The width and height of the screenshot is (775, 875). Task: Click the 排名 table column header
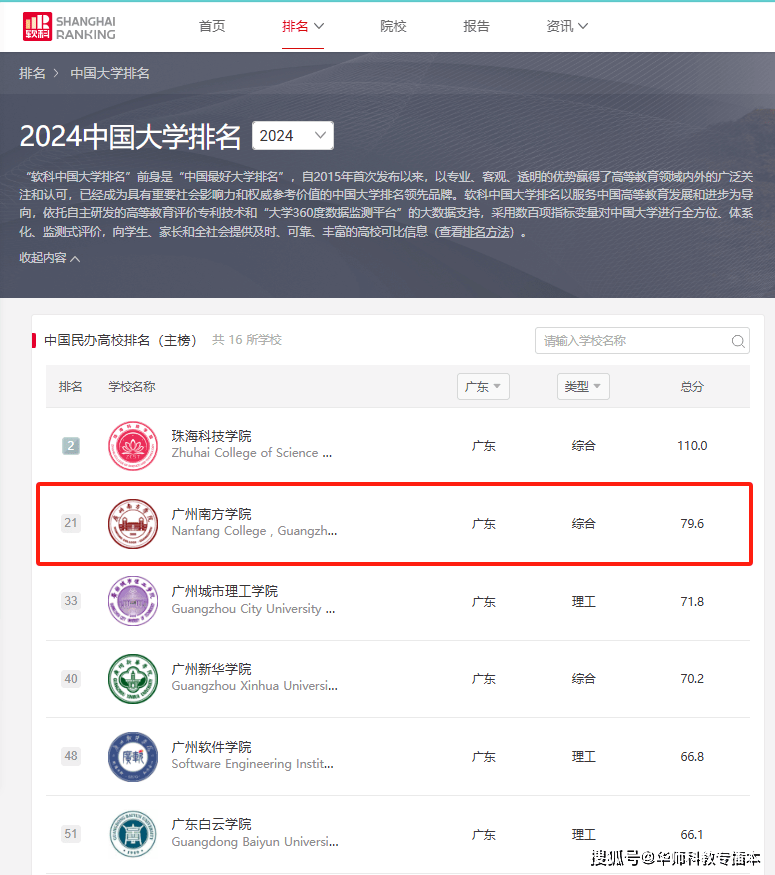[x=70, y=387]
